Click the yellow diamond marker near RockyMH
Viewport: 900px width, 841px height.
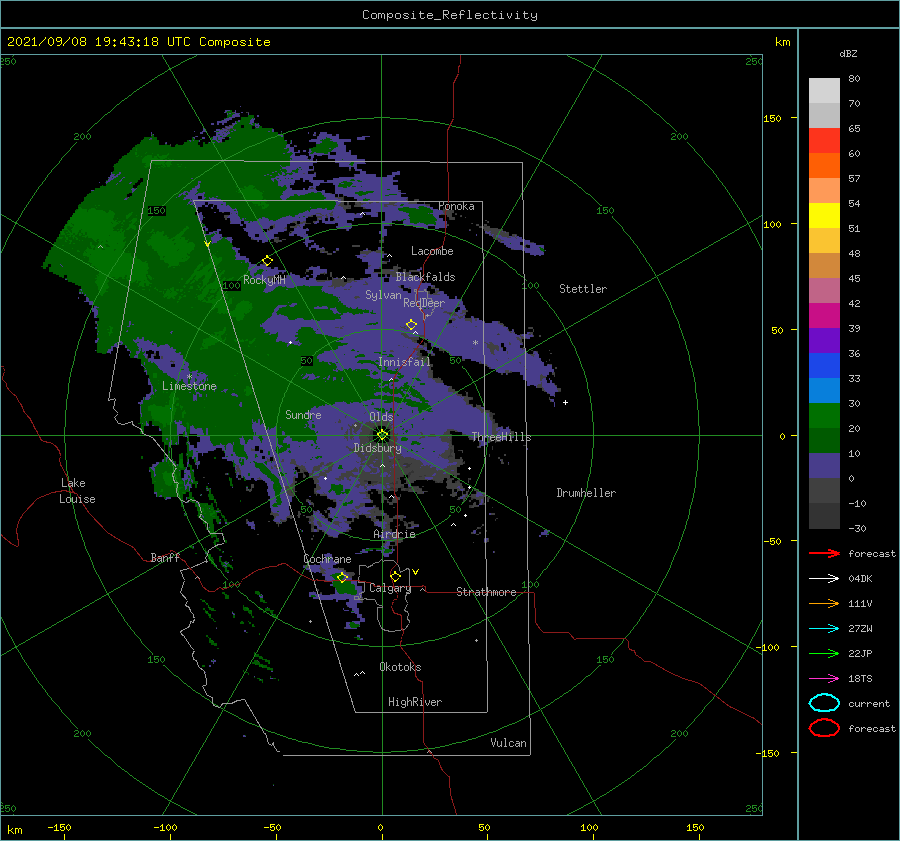click(267, 261)
